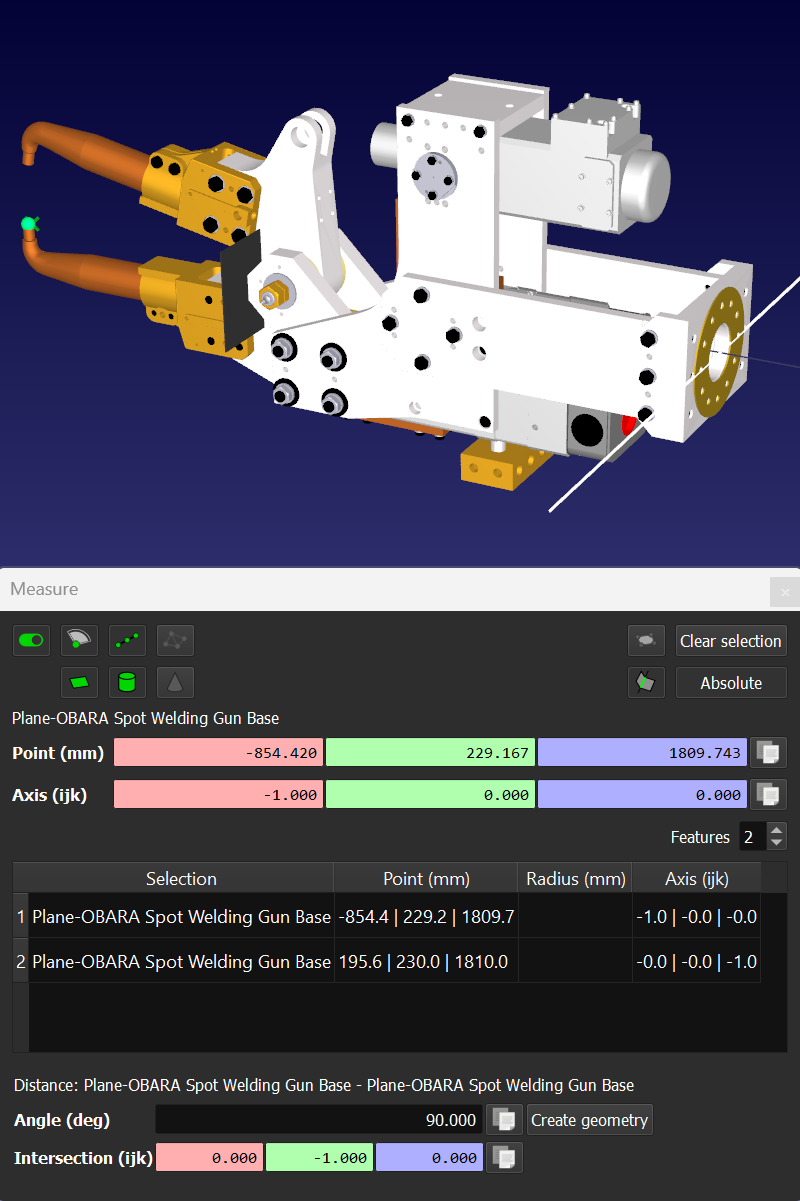The height and width of the screenshot is (1201, 800).
Task: Select the angle measurement tool
Action: click(79, 640)
